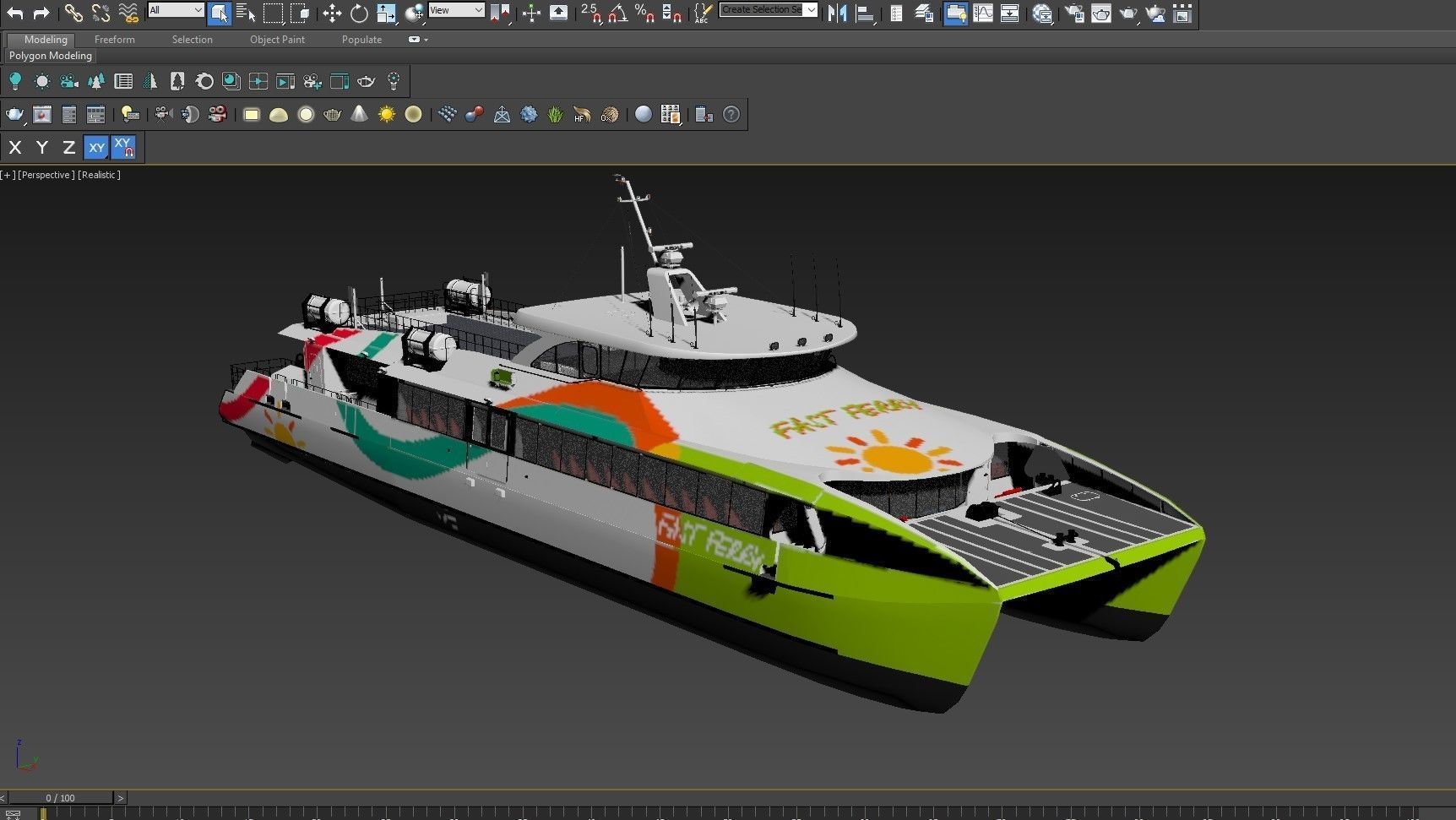Open the Select and Scale flyout
Image resolution: width=1456 pixels, height=820 pixels.
coord(386,13)
